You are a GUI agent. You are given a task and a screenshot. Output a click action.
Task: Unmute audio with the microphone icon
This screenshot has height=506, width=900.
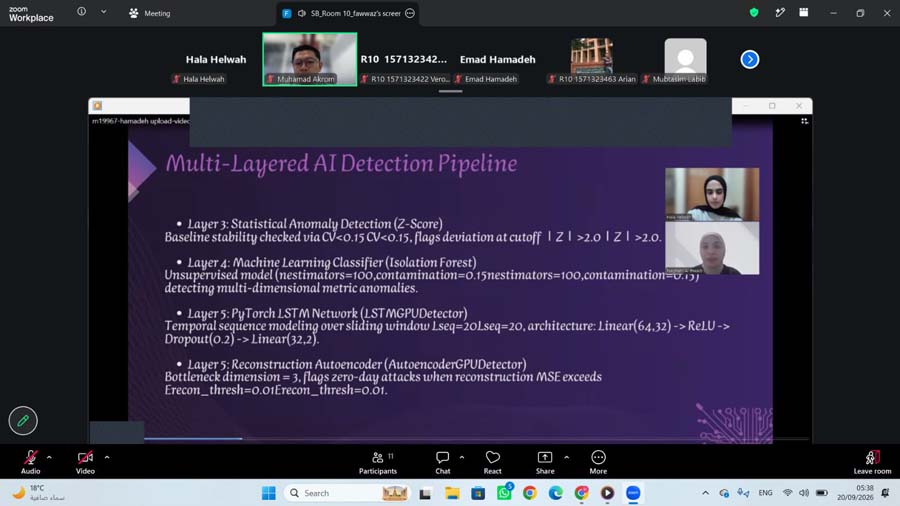point(30,458)
